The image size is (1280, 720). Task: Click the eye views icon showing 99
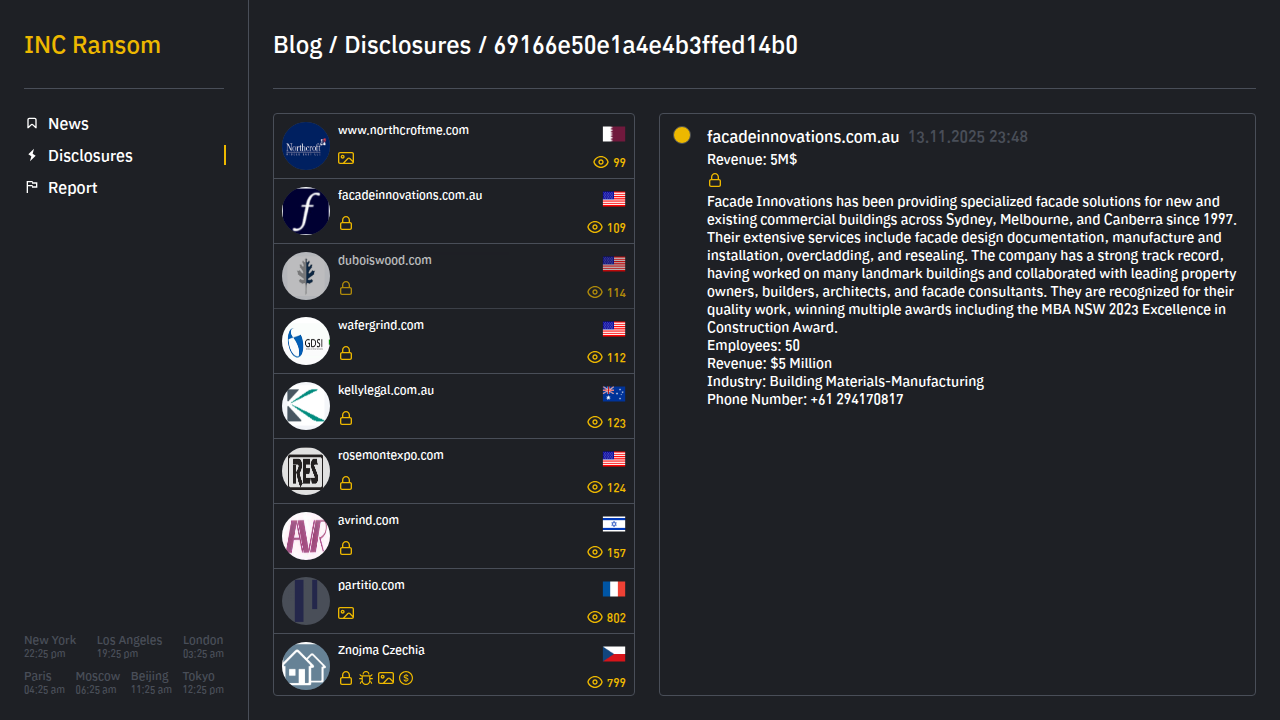tap(601, 162)
